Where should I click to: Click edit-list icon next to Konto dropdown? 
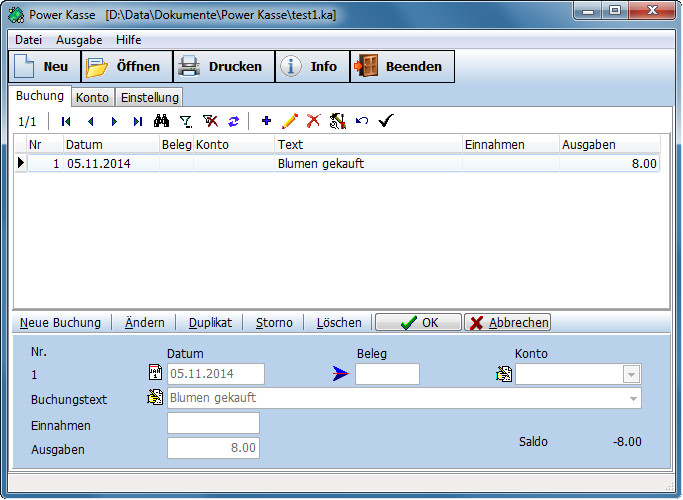click(x=504, y=374)
